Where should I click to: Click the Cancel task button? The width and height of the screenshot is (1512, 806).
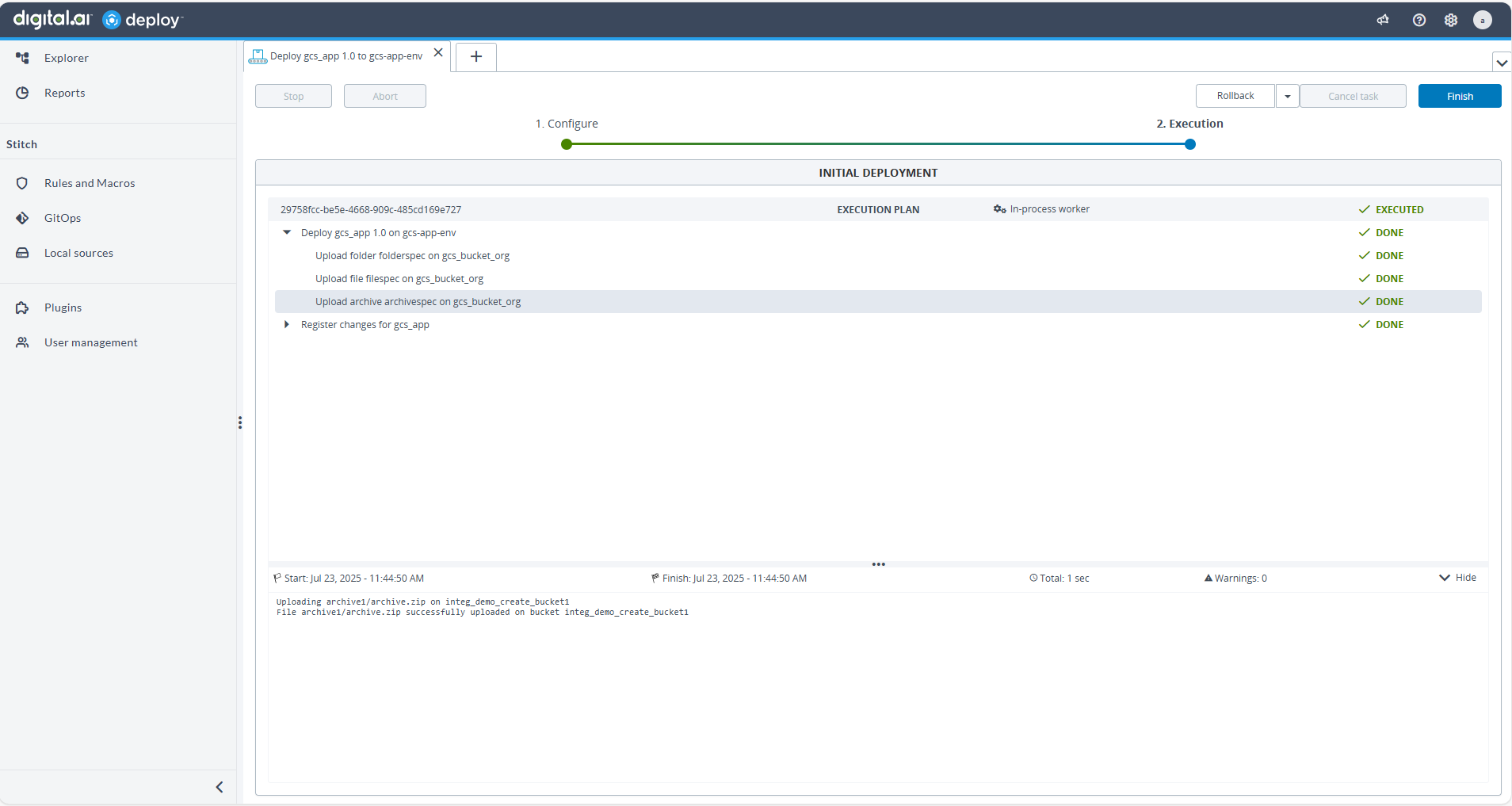pyautogui.click(x=1353, y=96)
